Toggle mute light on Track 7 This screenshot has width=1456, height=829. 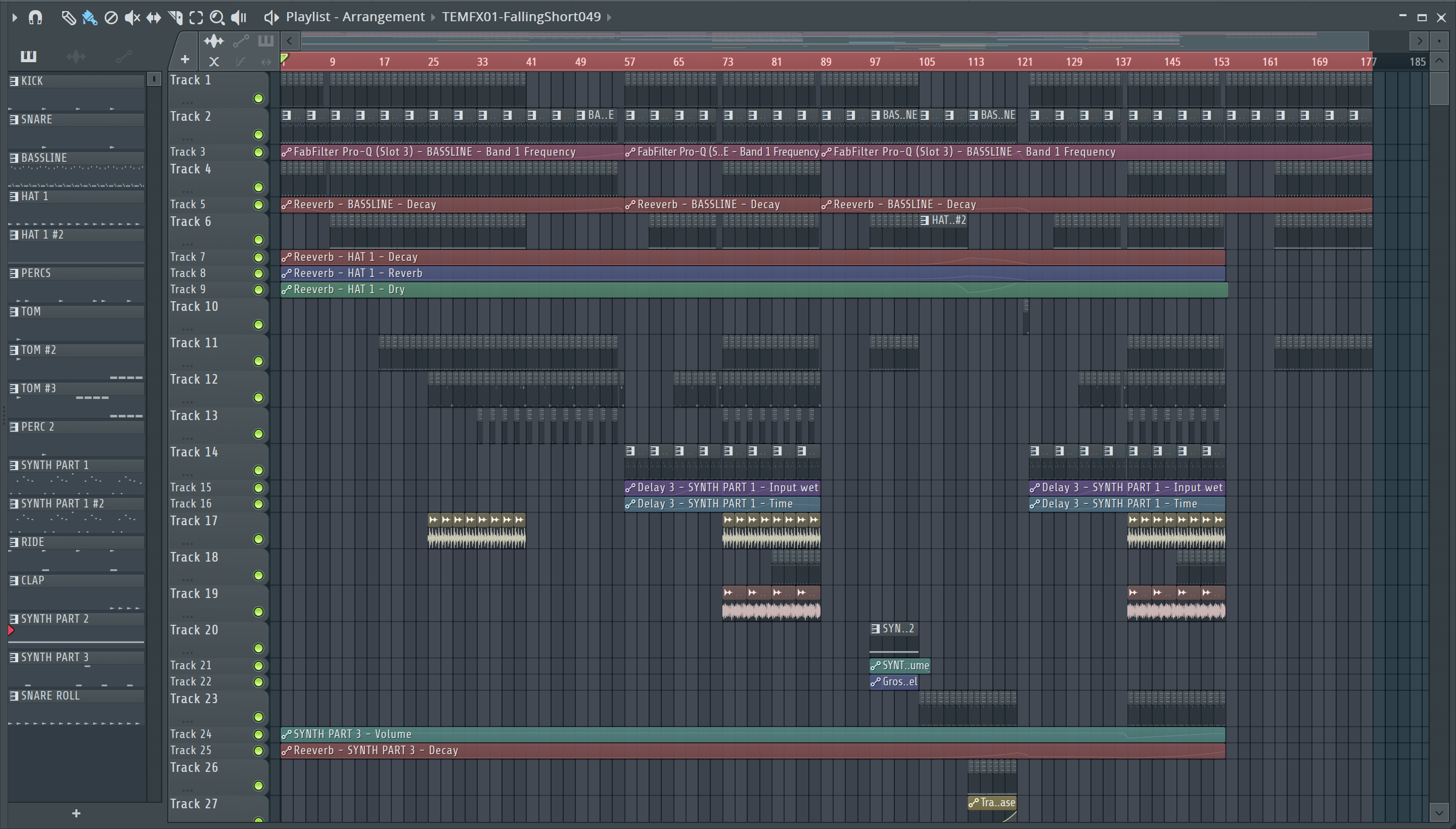[x=258, y=257]
